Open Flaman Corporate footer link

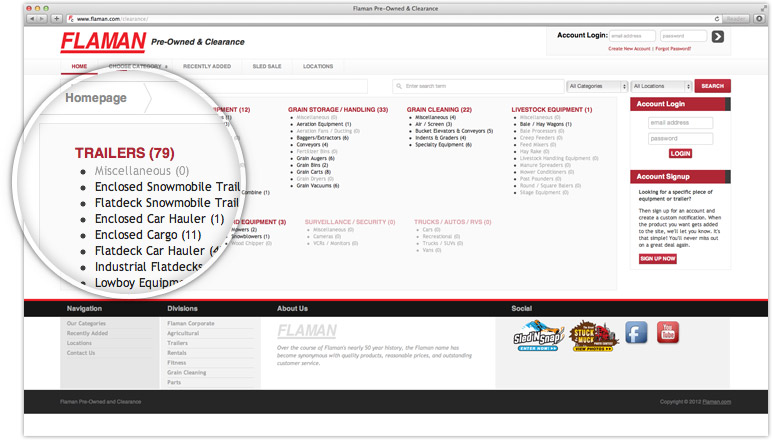191,323
